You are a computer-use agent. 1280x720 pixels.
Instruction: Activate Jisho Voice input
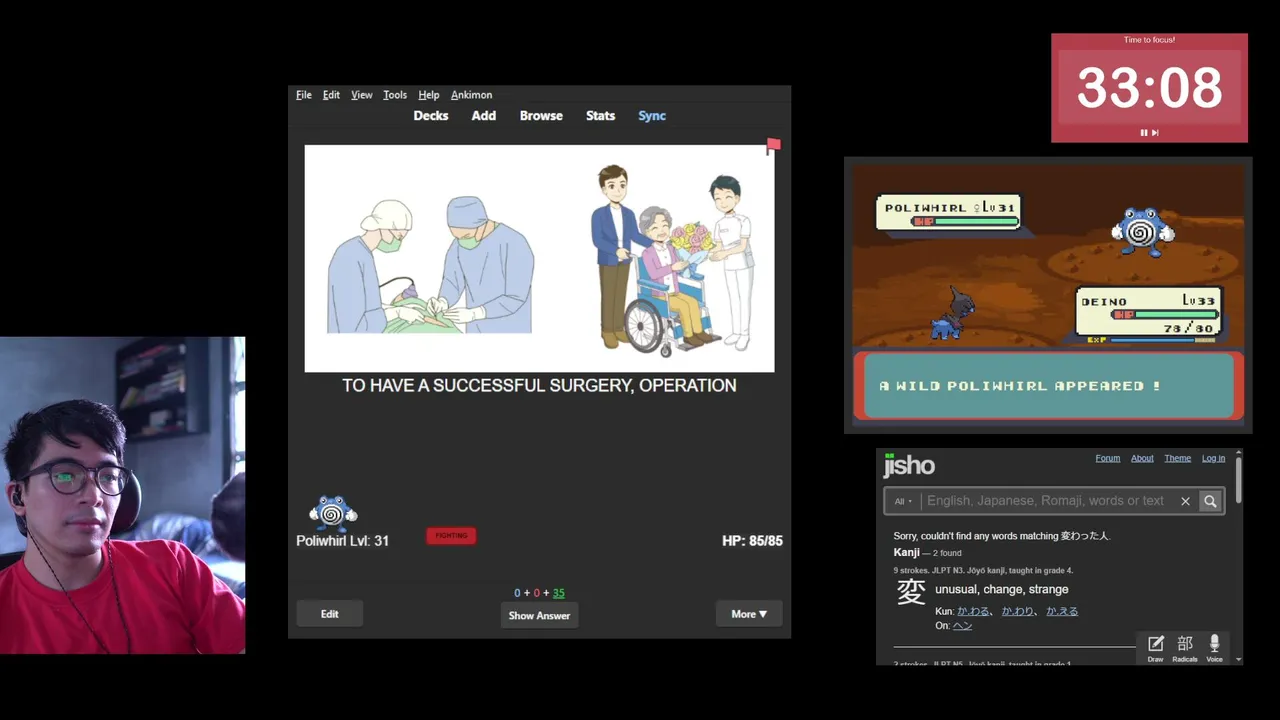(x=1214, y=648)
